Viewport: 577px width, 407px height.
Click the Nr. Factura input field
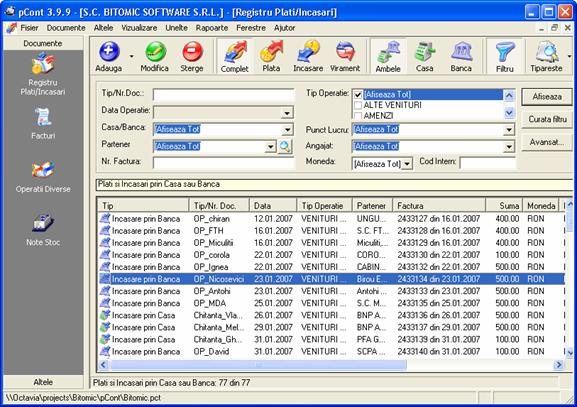[x=224, y=163]
